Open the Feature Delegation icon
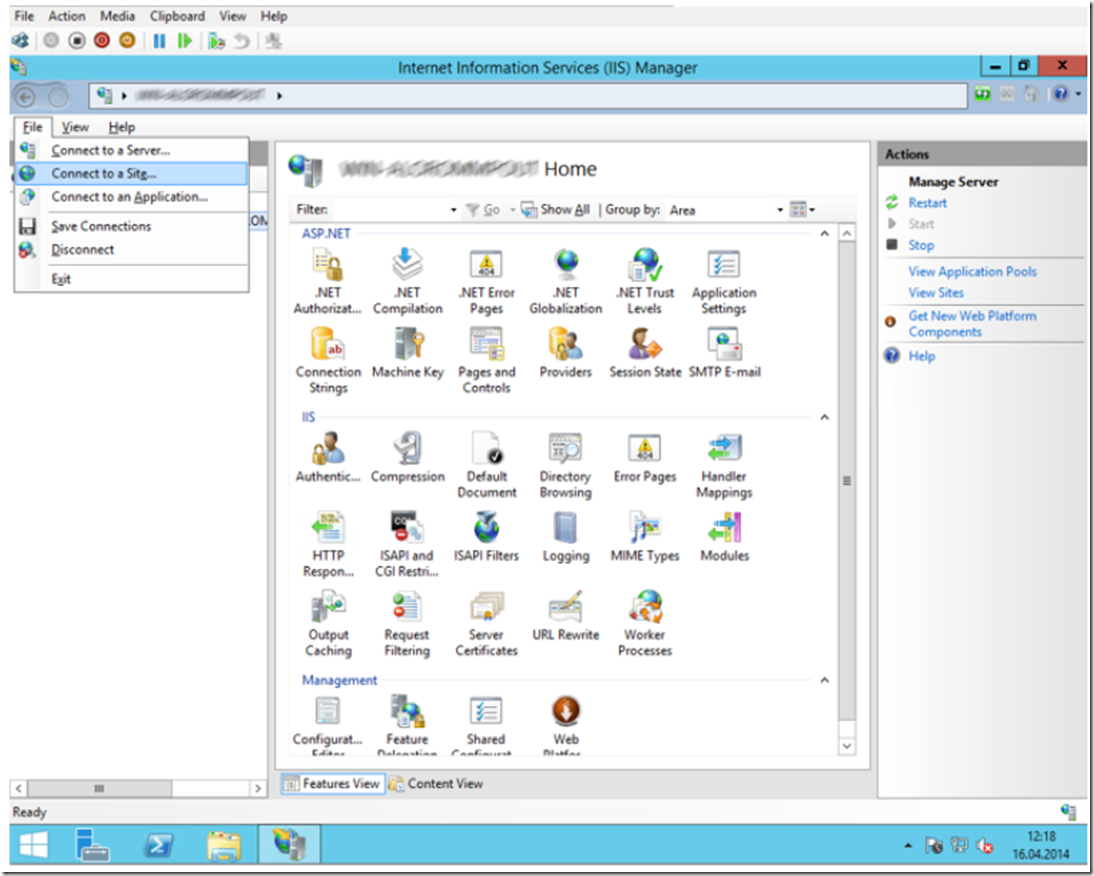1094x876 pixels. point(407,725)
